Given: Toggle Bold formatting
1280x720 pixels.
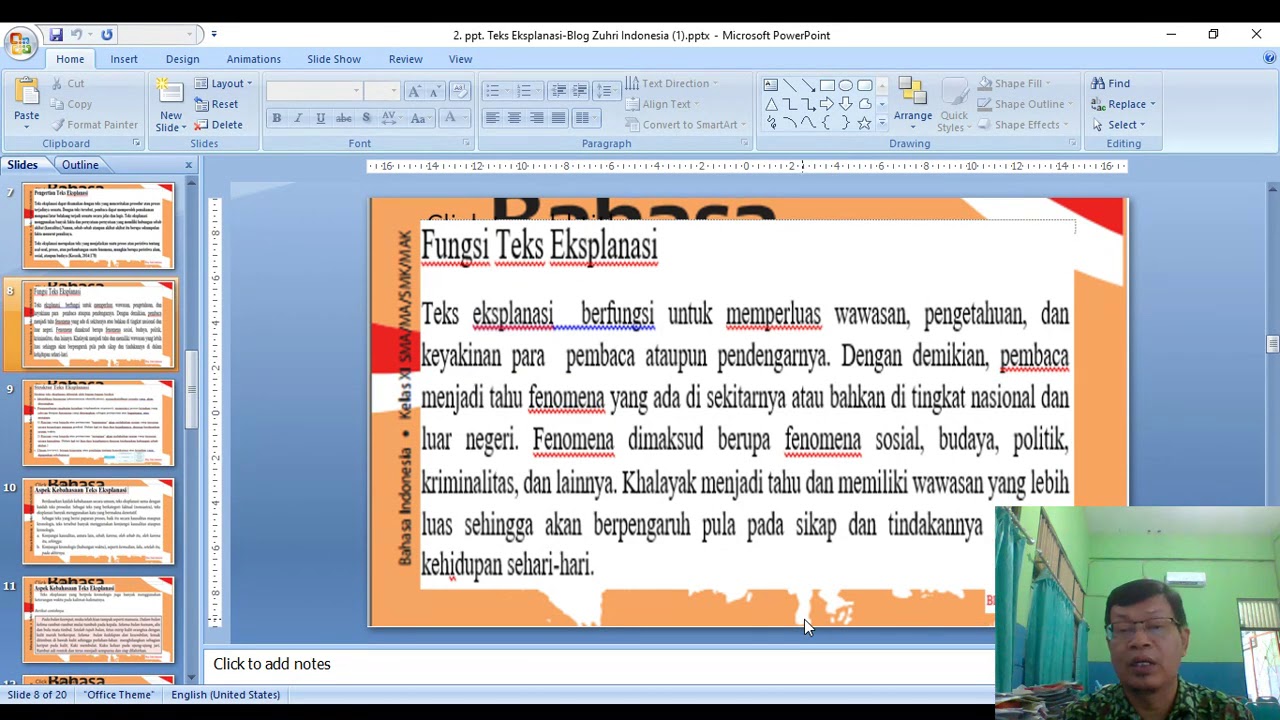Looking at the screenshot, I should pos(276,118).
